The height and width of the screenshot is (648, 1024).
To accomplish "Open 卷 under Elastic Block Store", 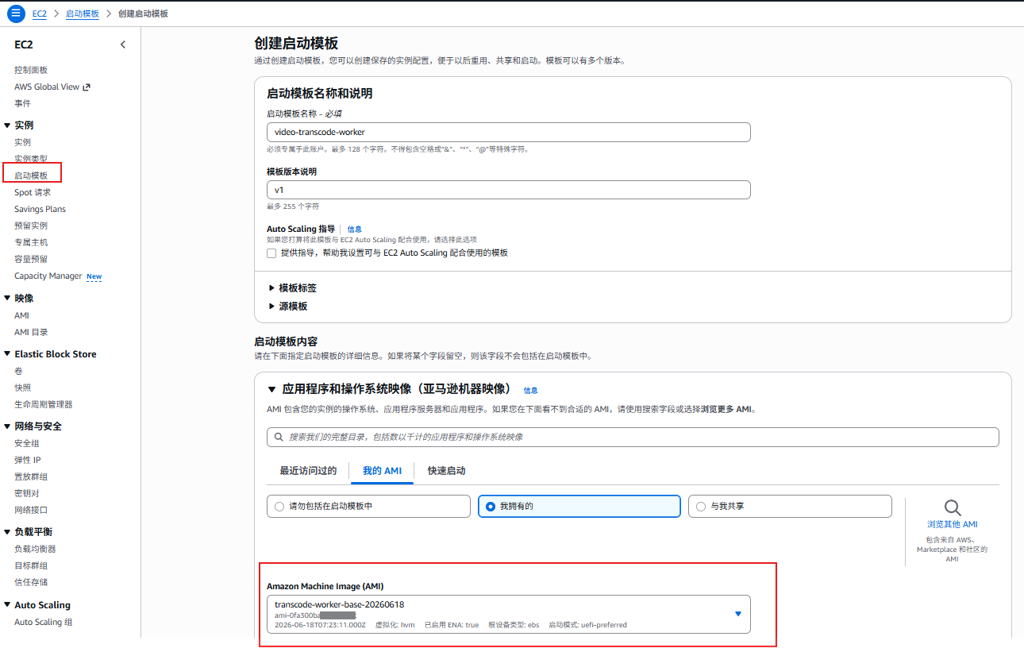I will pyautogui.click(x=18, y=371).
